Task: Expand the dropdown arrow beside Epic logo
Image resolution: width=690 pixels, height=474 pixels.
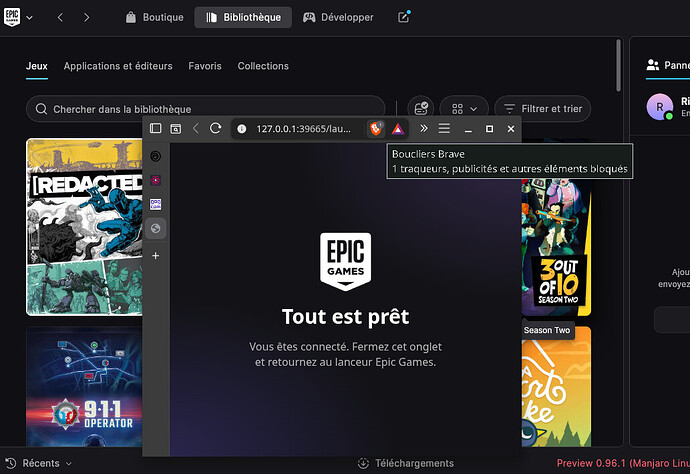Action: point(29,18)
